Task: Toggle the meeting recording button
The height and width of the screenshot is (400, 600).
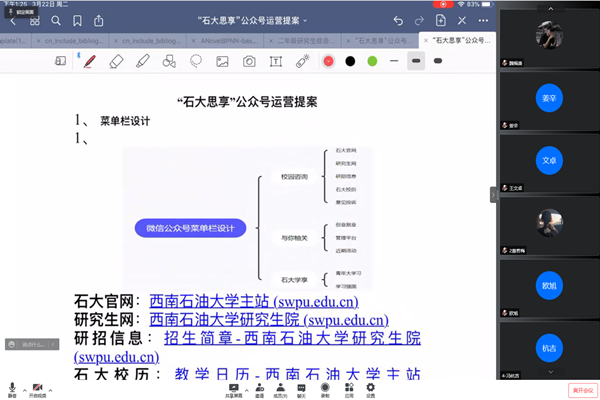Action: [325, 388]
